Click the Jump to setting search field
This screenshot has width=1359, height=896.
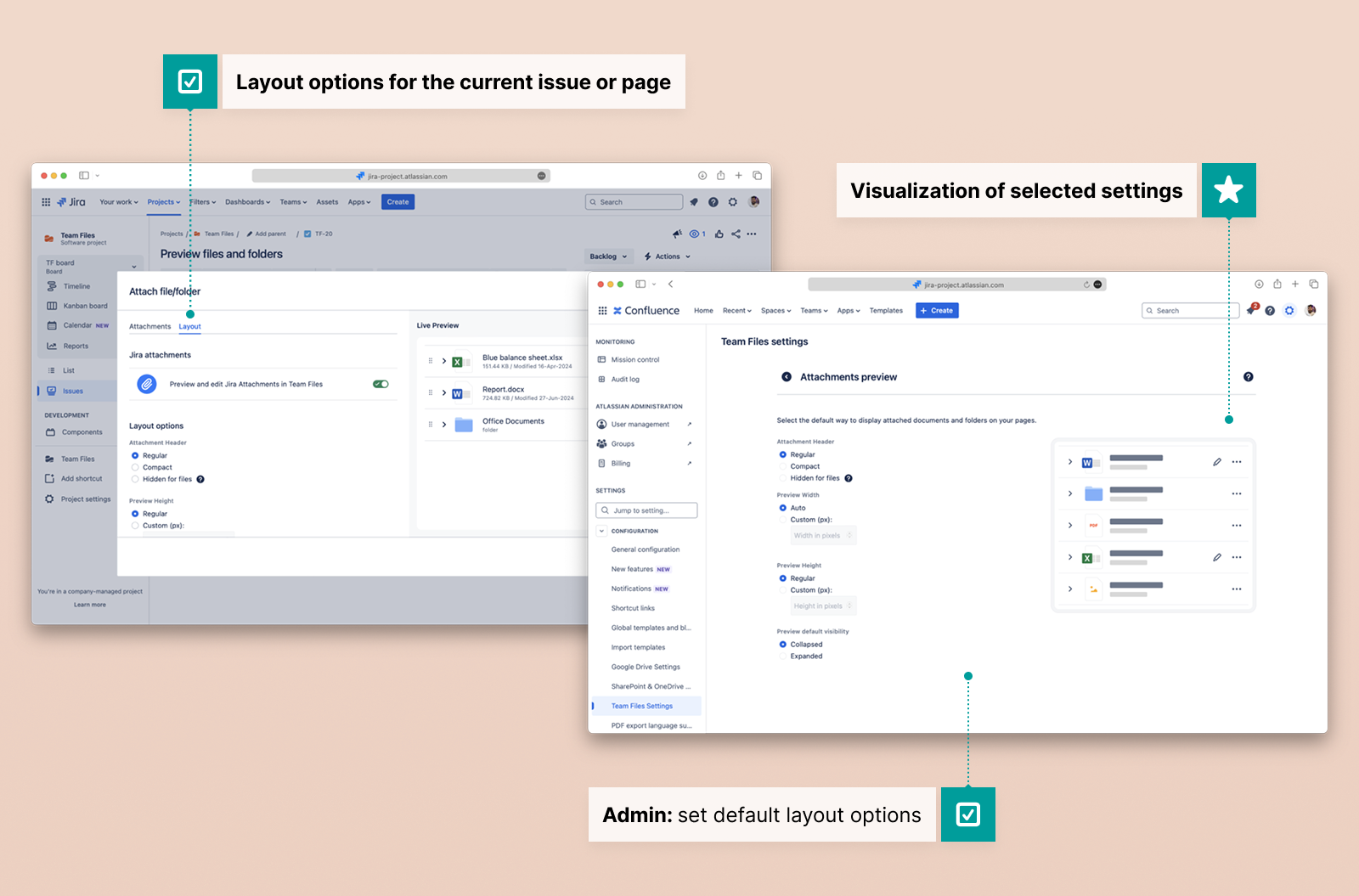(646, 510)
